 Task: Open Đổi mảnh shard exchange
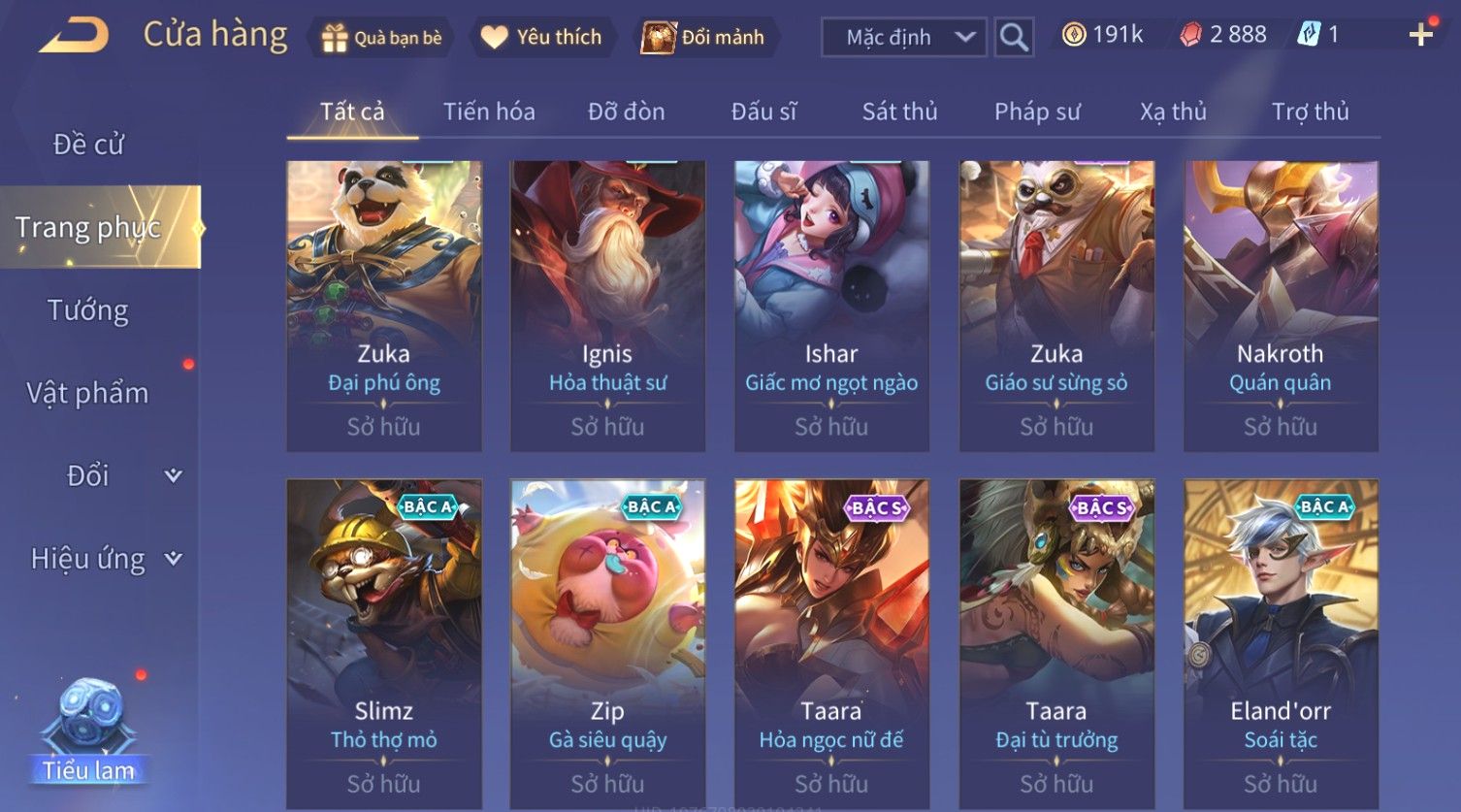click(x=704, y=38)
